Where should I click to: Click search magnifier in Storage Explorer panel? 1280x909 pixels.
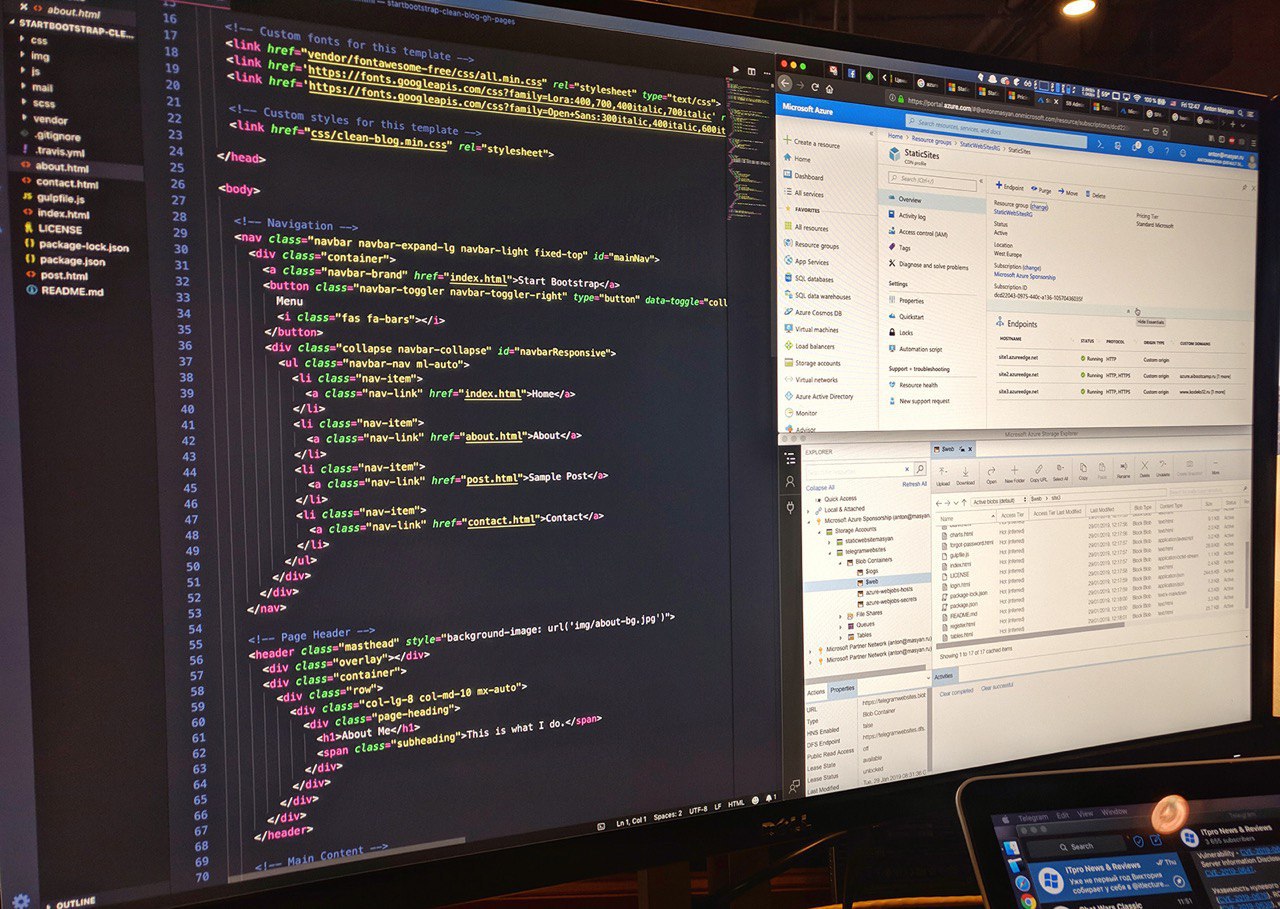click(x=920, y=468)
